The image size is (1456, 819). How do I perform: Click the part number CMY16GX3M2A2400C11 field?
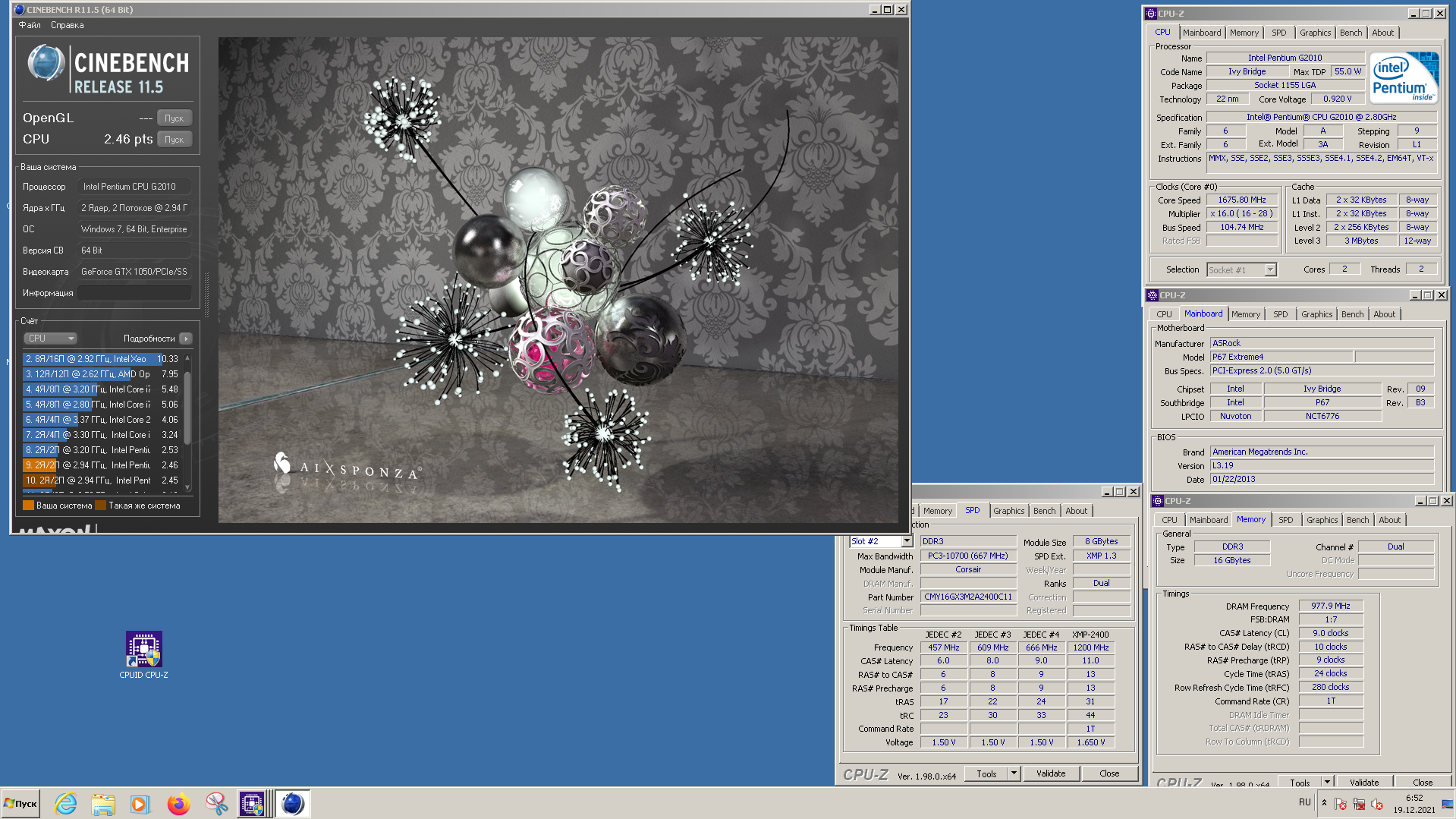click(968, 597)
